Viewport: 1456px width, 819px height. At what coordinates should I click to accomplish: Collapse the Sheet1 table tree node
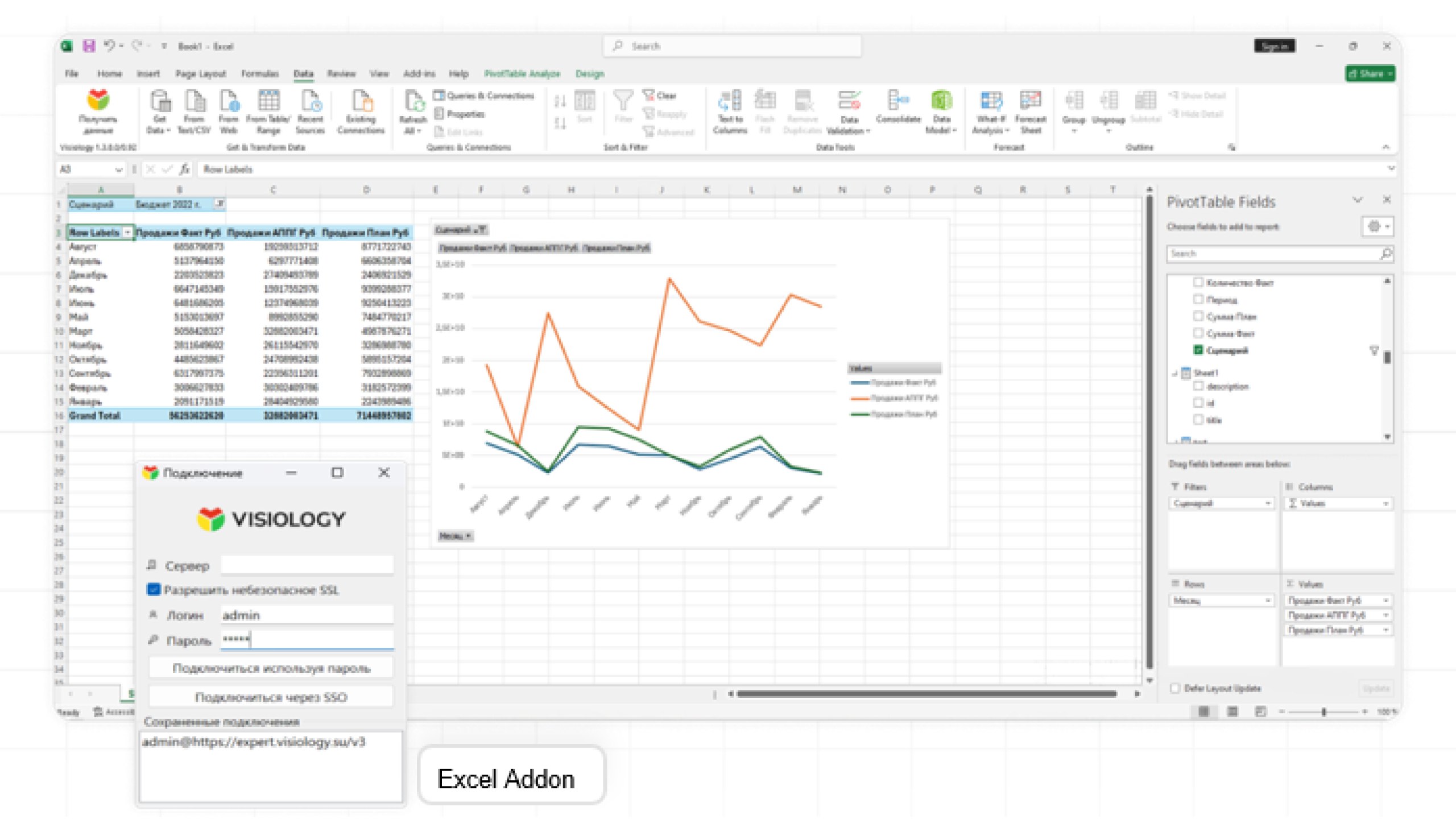[x=1176, y=374]
